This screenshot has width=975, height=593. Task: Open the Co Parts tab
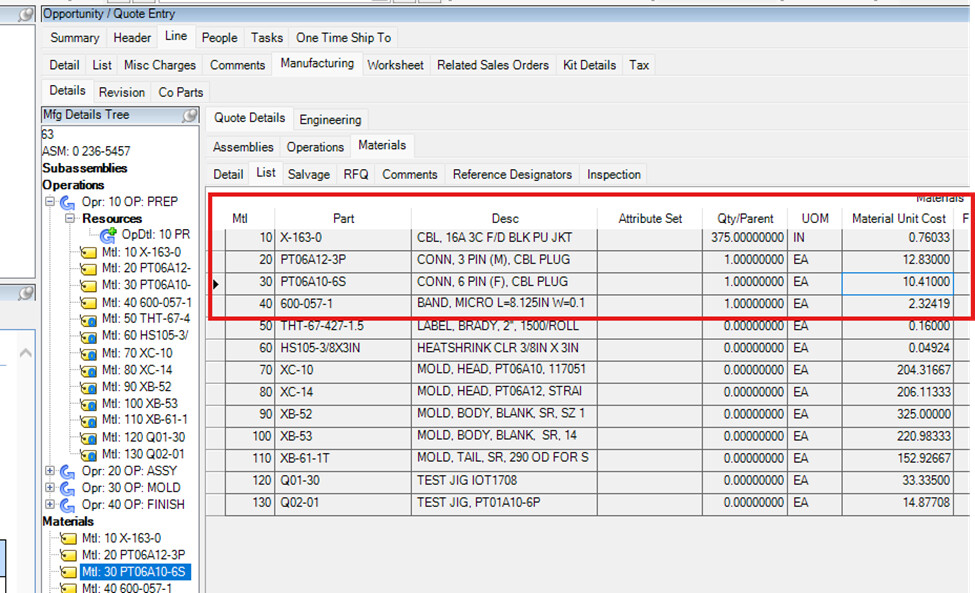[x=180, y=93]
